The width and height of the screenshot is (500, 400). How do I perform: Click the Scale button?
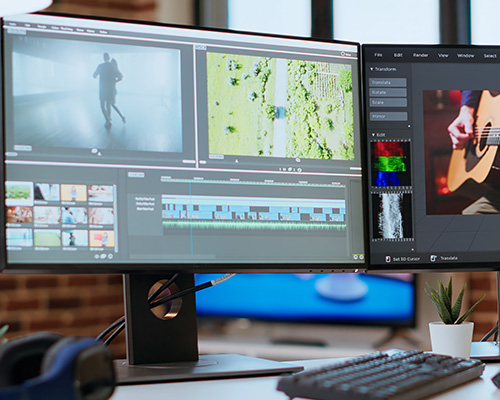[388, 102]
